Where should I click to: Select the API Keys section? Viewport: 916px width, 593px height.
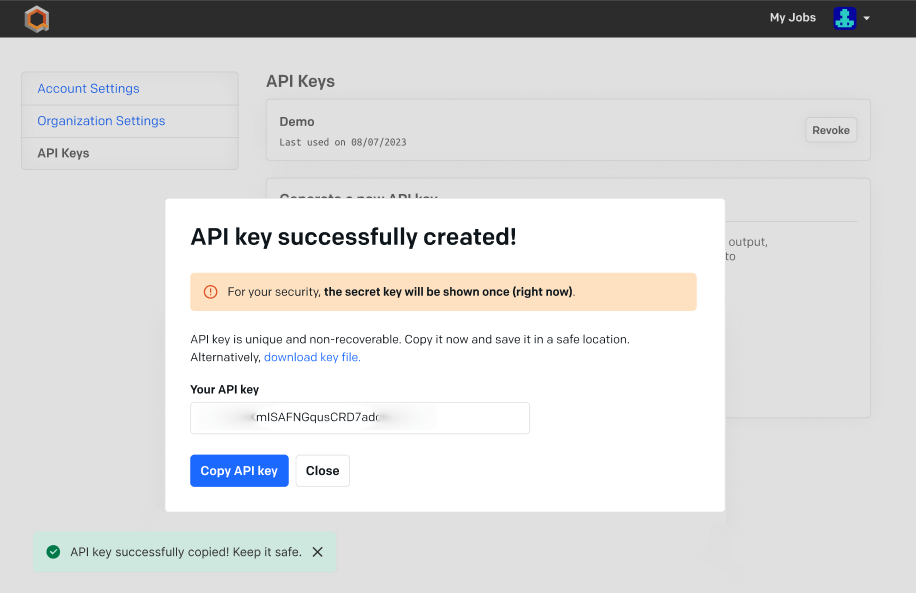point(64,152)
